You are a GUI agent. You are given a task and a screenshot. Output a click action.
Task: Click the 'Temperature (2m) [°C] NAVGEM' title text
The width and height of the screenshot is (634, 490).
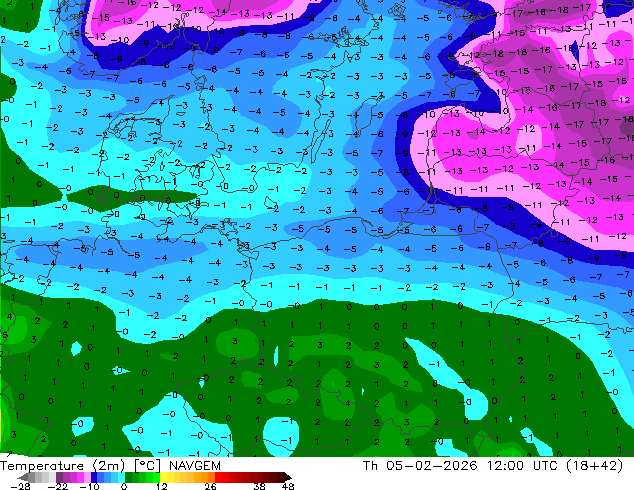(x=110, y=466)
